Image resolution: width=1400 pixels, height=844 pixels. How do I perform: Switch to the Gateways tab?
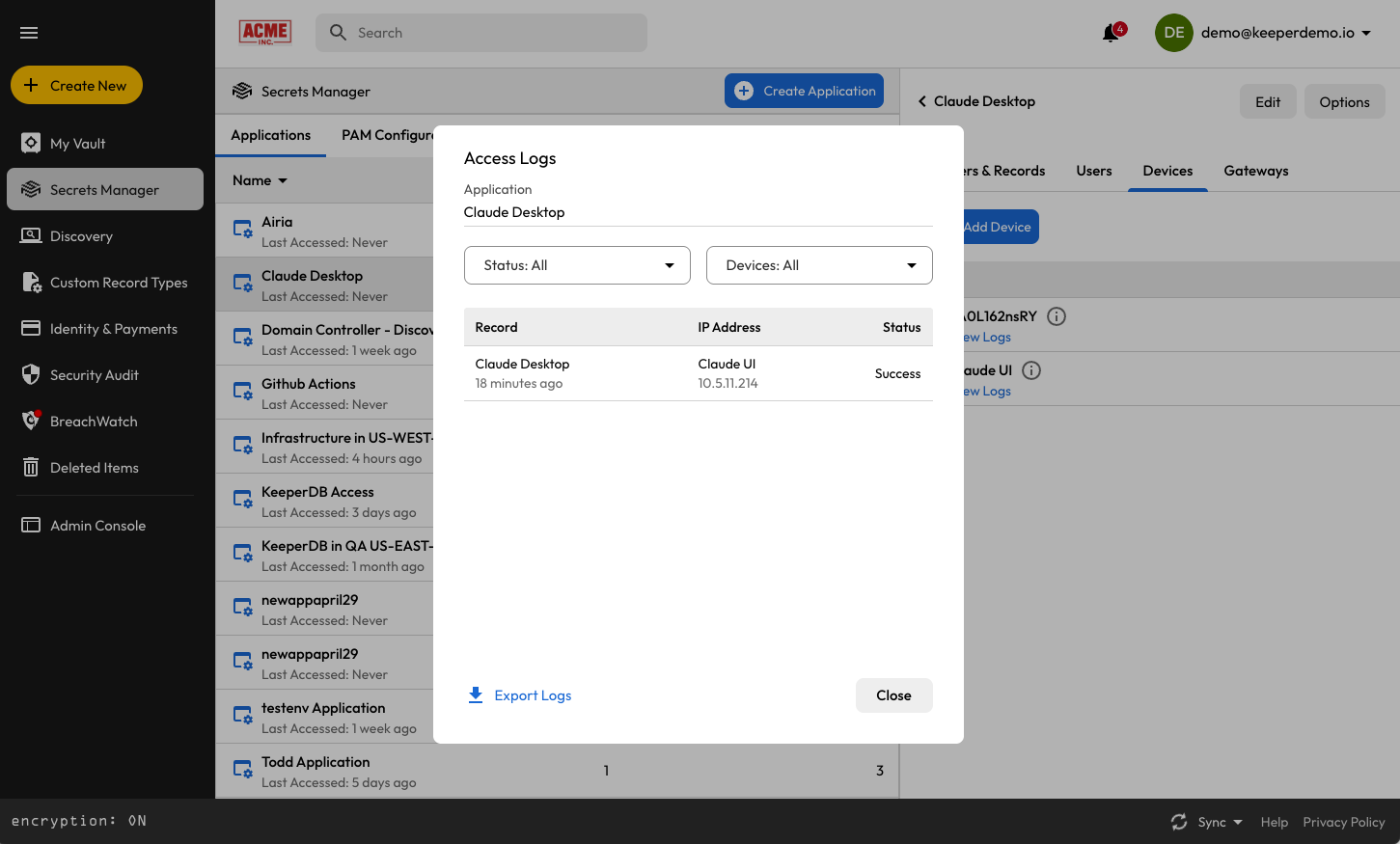(x=1255, y=171)
